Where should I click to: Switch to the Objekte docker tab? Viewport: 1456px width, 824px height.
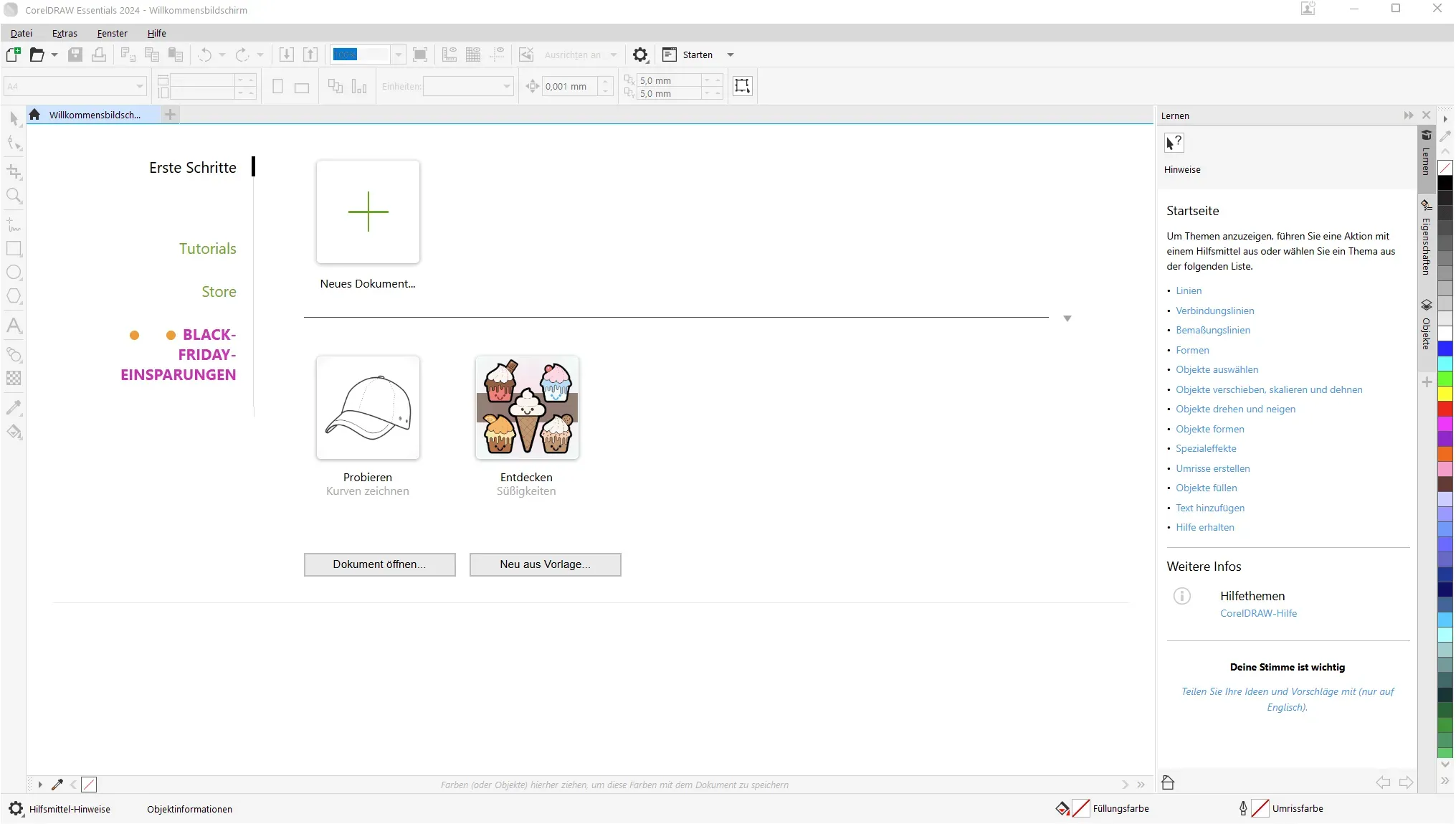tap(1427, 325)
